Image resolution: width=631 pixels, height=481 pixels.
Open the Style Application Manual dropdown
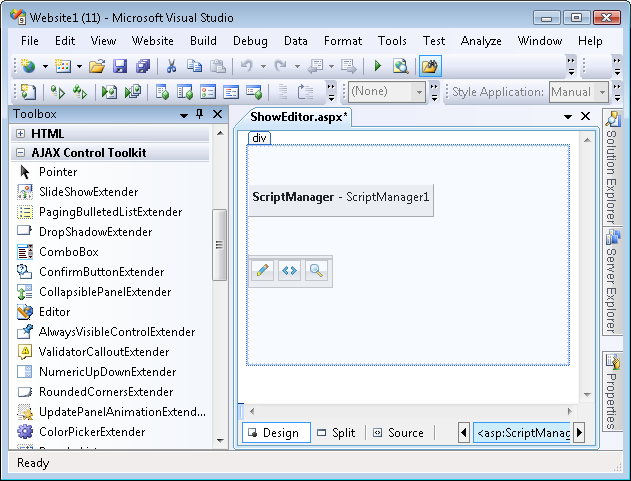coord(603,92)
